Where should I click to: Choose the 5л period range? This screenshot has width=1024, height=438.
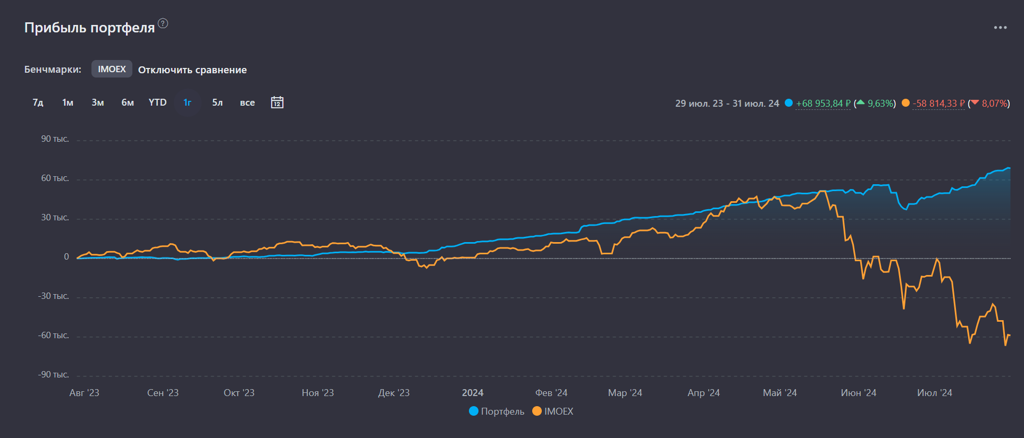point(217,102)
